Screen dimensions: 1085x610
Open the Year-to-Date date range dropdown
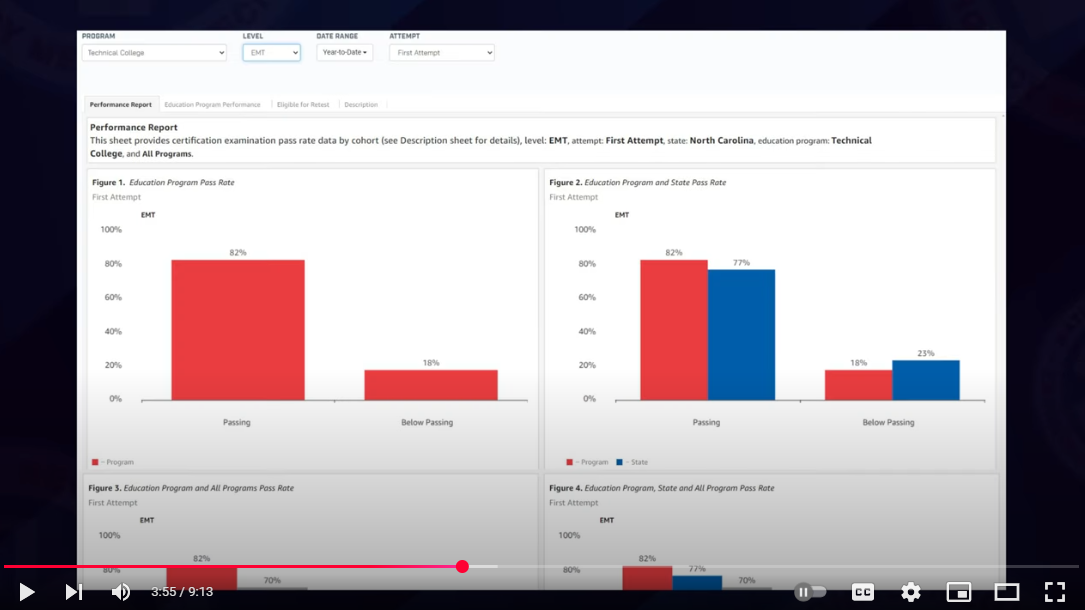[345, 53]
